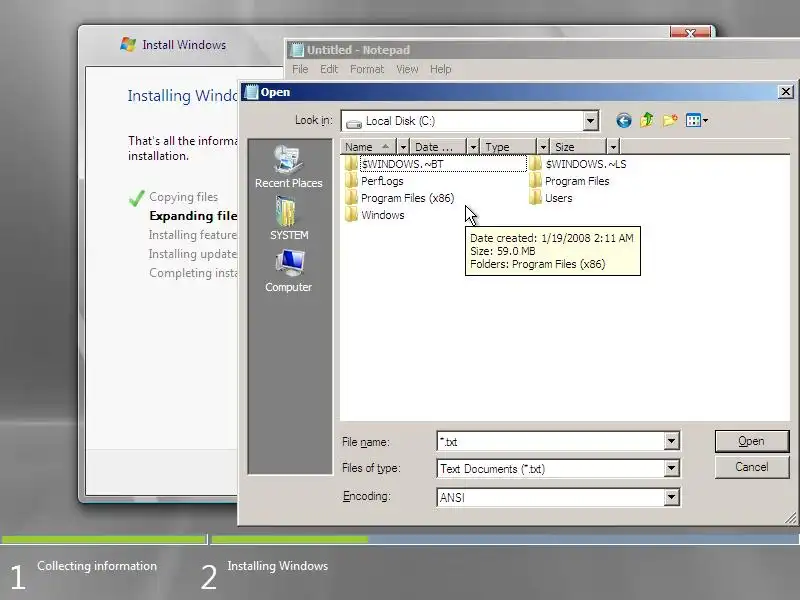Click the Installing Windows progress bar
Screen dimensions: 800x600
click(505, 539)
